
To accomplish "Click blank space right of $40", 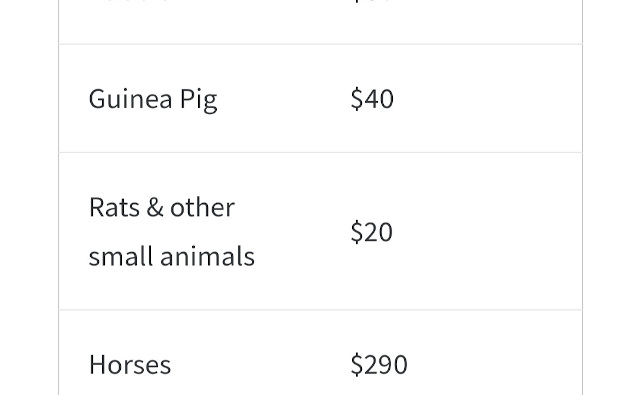I will point(488,99).
